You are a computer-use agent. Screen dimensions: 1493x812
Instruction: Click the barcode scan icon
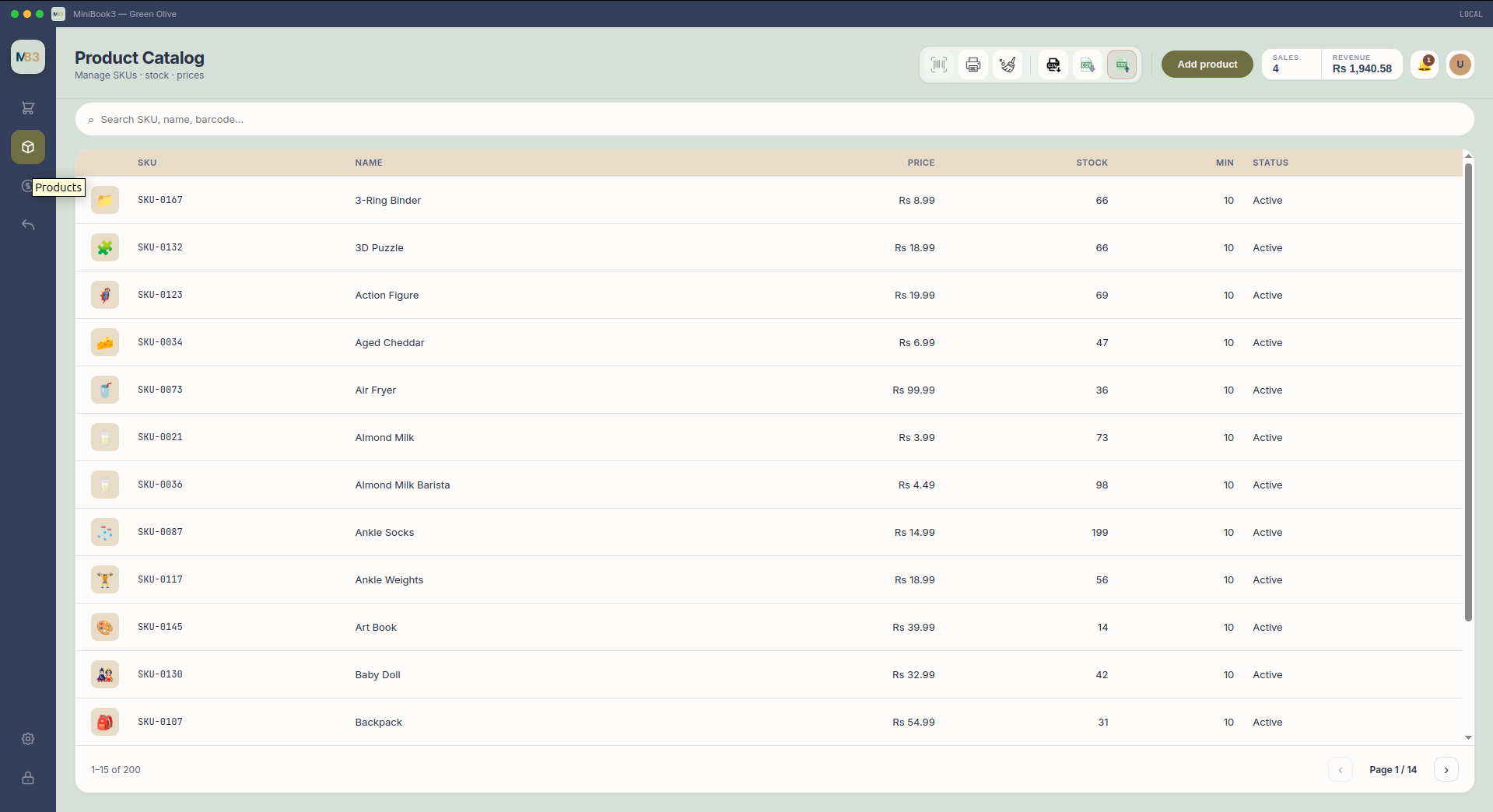click(939, 65)
